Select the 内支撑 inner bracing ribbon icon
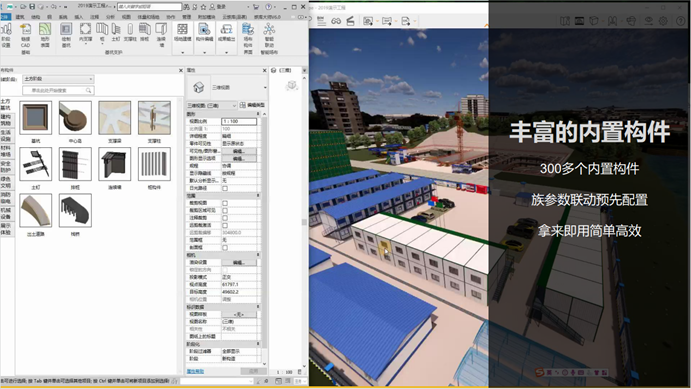Viewport: 691px width, 389px height. coord(85,29)
